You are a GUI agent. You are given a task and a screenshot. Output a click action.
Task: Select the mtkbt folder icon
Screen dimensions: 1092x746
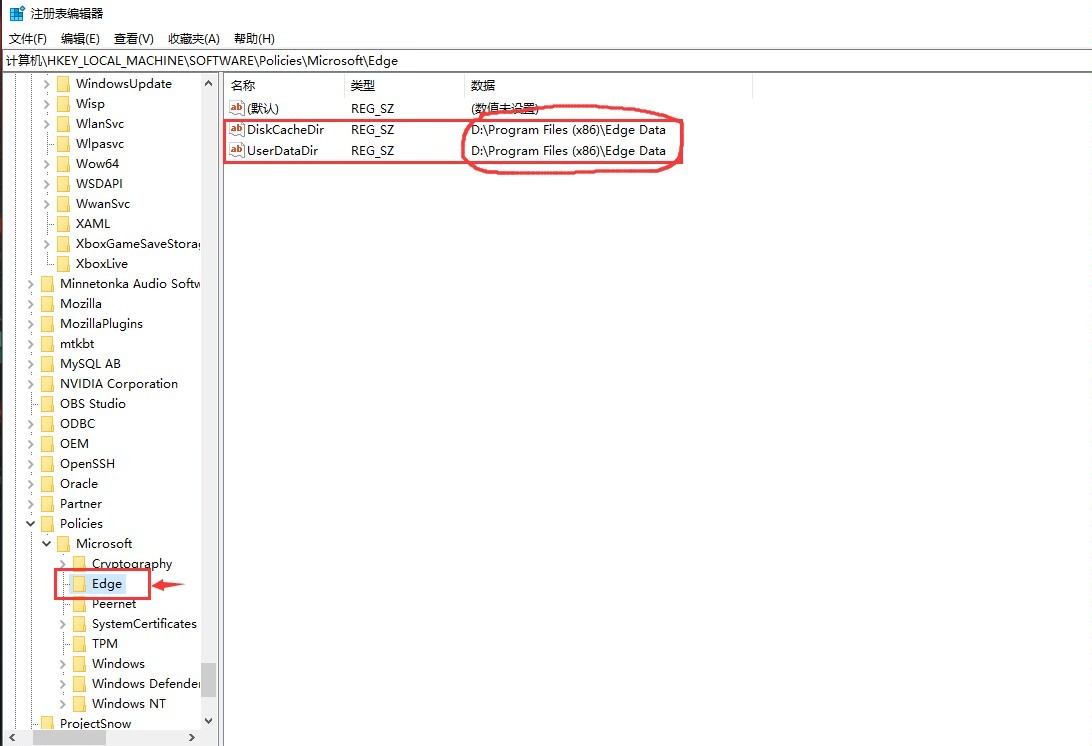pyautogui.click(x=47, y=344)
